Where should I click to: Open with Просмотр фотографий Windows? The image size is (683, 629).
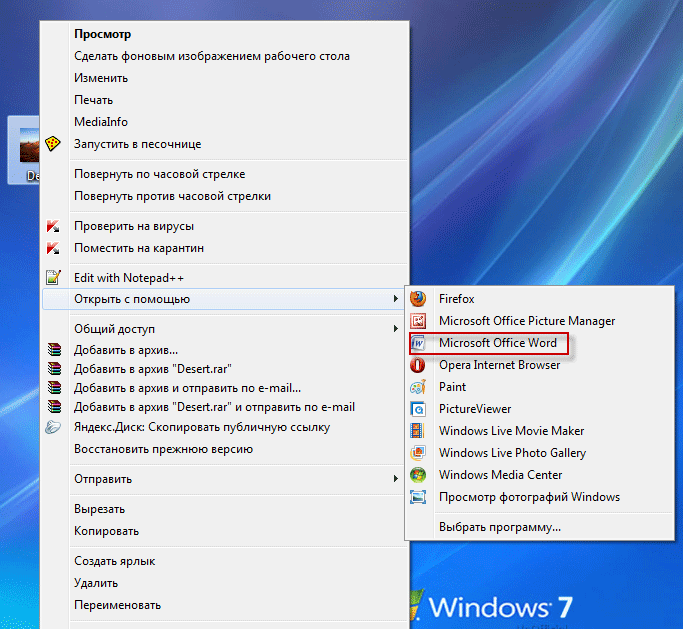click(x=529, y=497)
